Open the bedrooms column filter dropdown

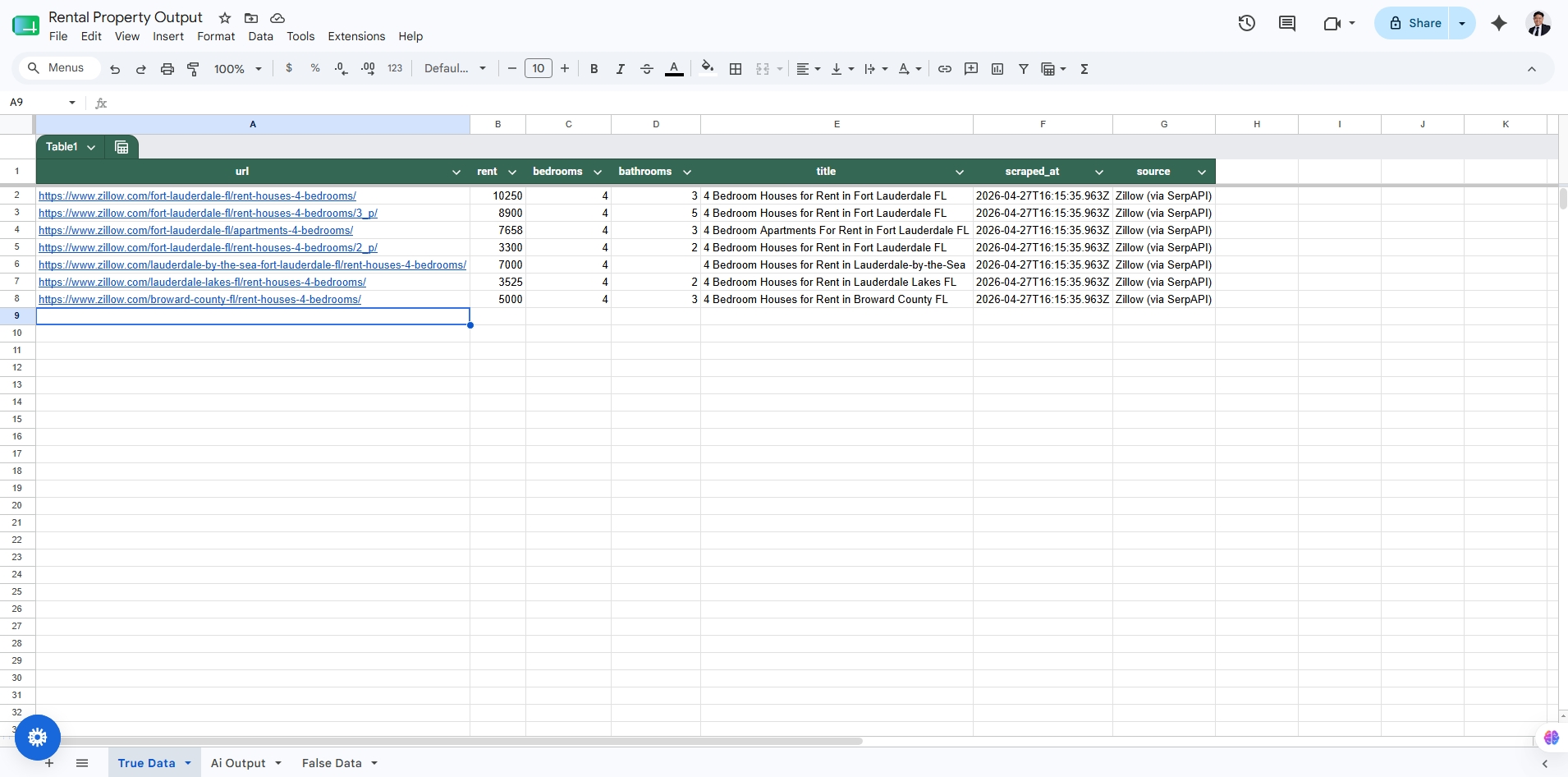click(598, 172)
